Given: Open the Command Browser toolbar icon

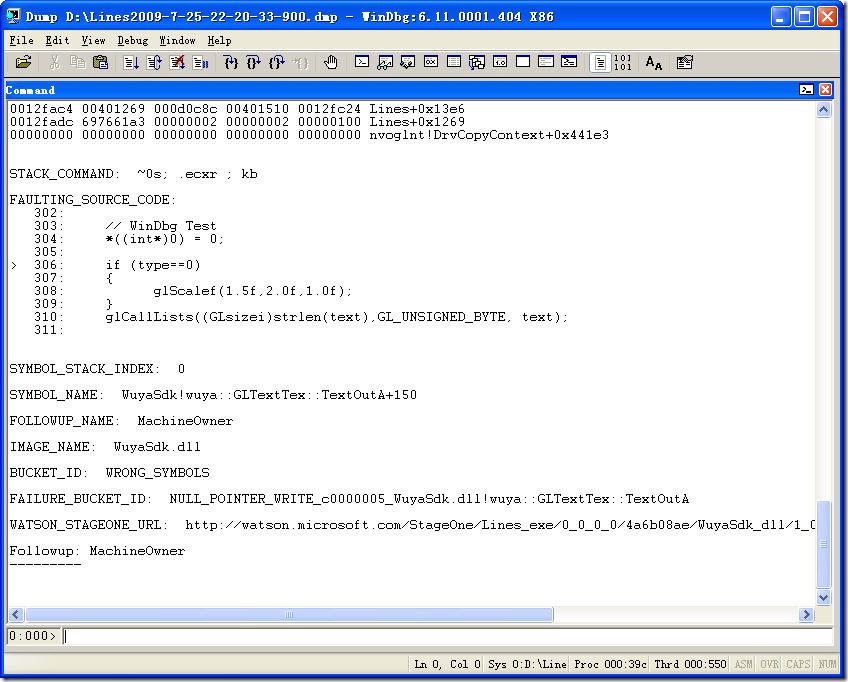Looking at the screenshot, I should click(569, 62).
